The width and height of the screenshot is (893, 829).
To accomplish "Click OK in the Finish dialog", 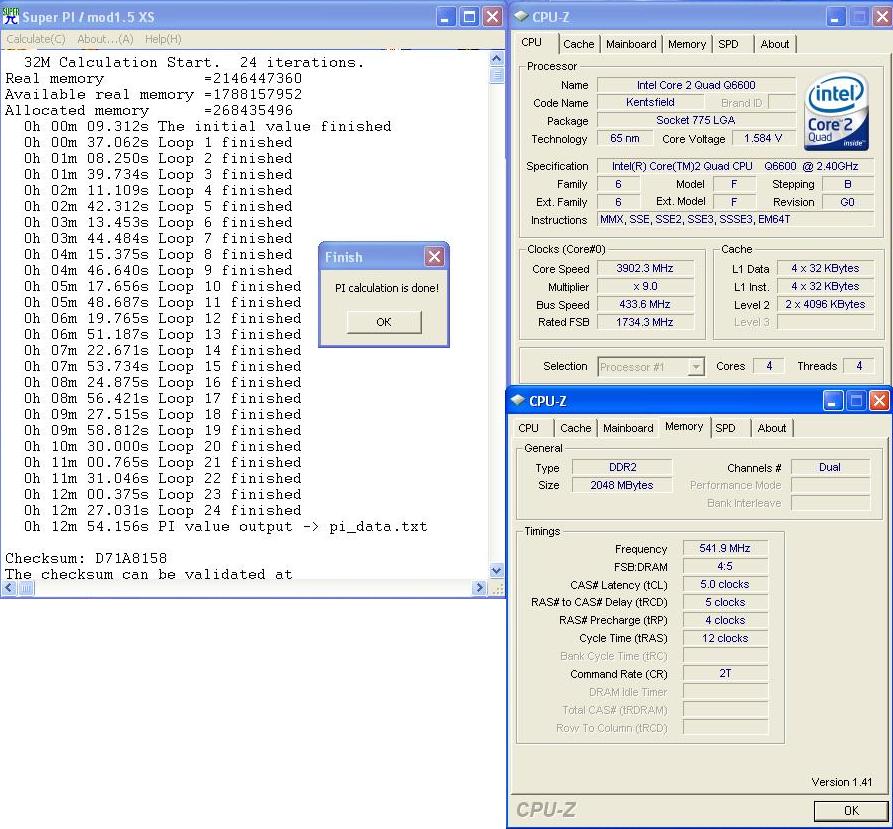I will (x=384, y=322).
